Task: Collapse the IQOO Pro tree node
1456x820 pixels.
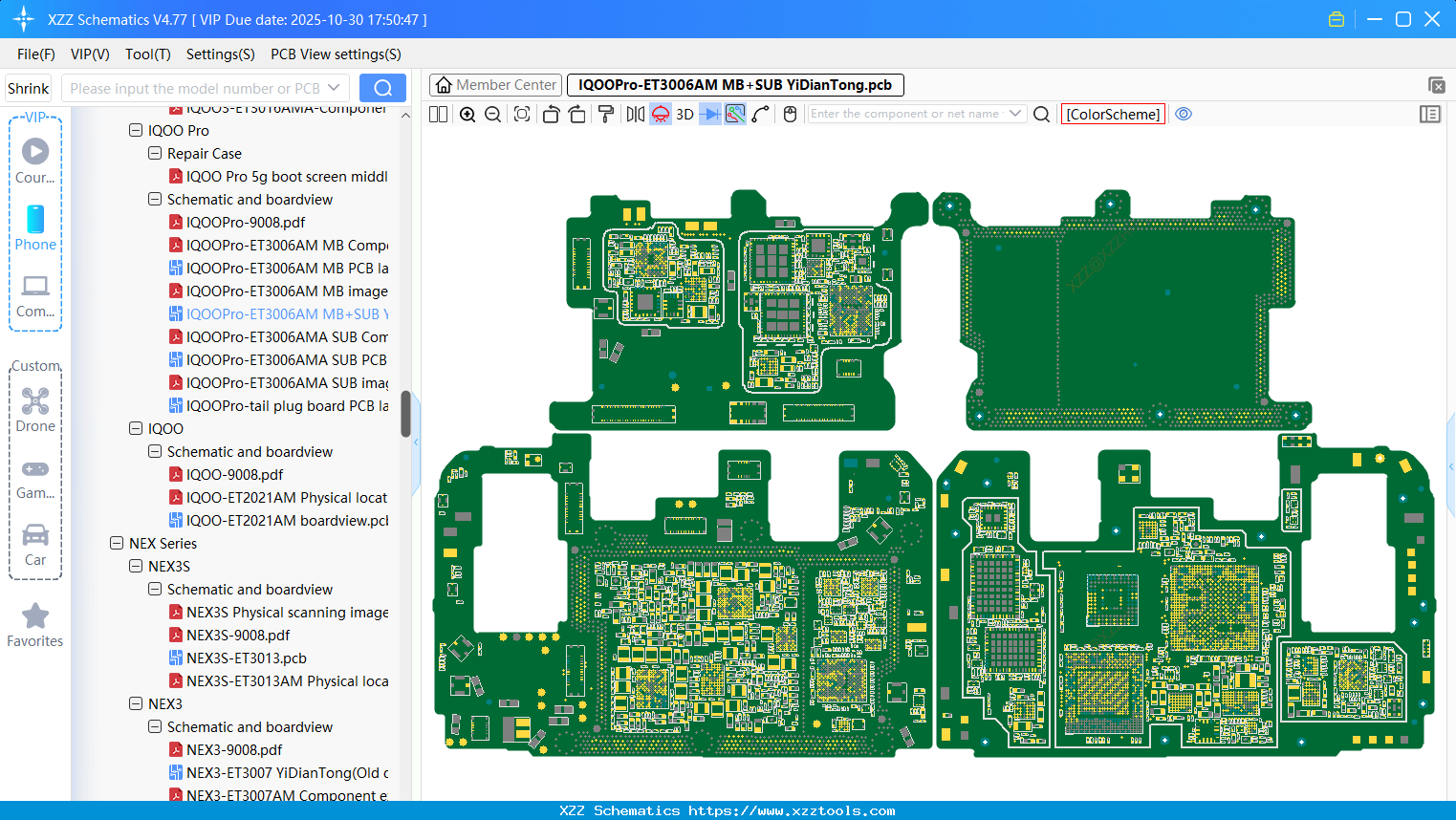Action: pos(136,131)
